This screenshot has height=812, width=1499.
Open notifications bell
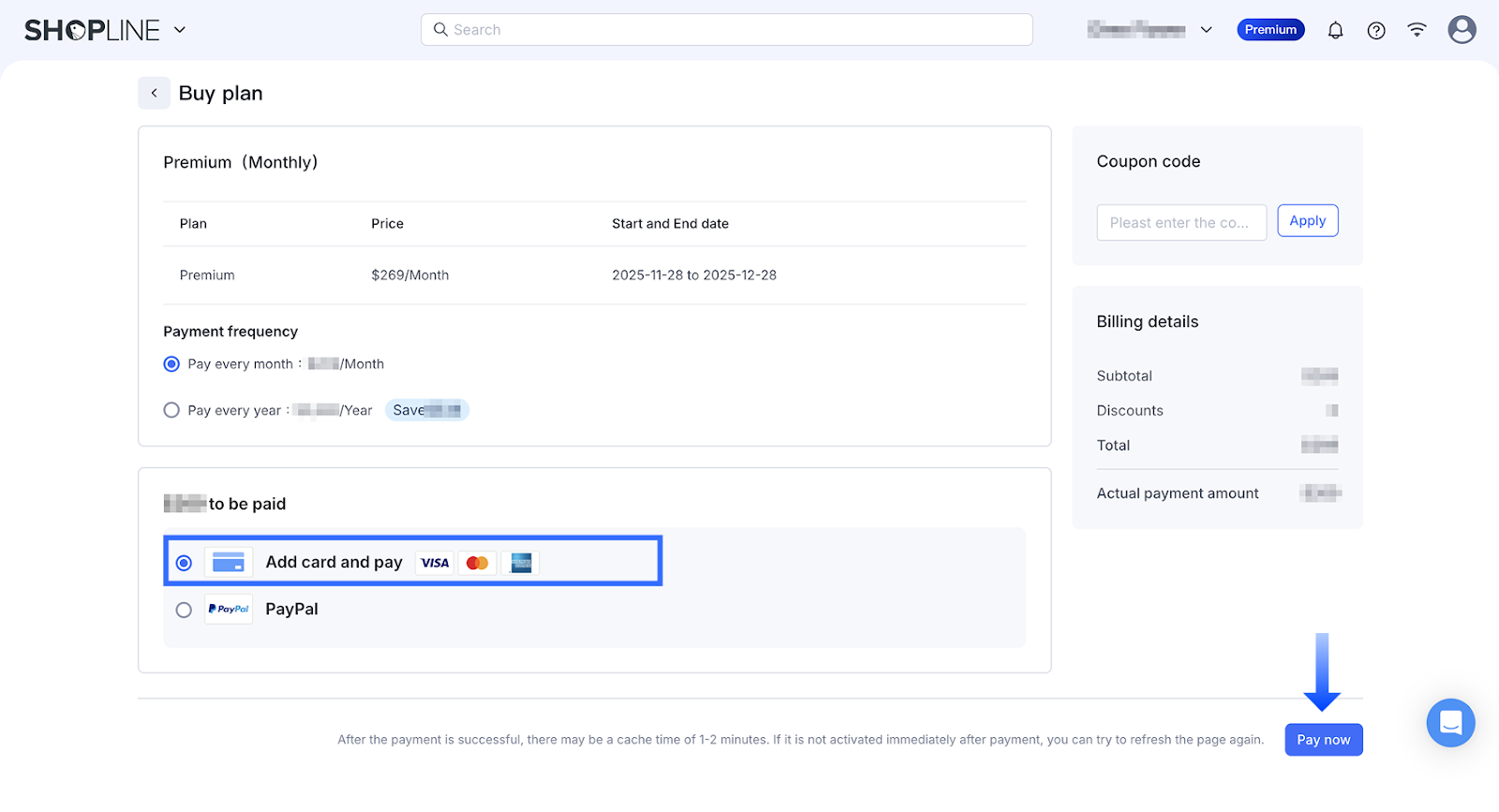1335,31
